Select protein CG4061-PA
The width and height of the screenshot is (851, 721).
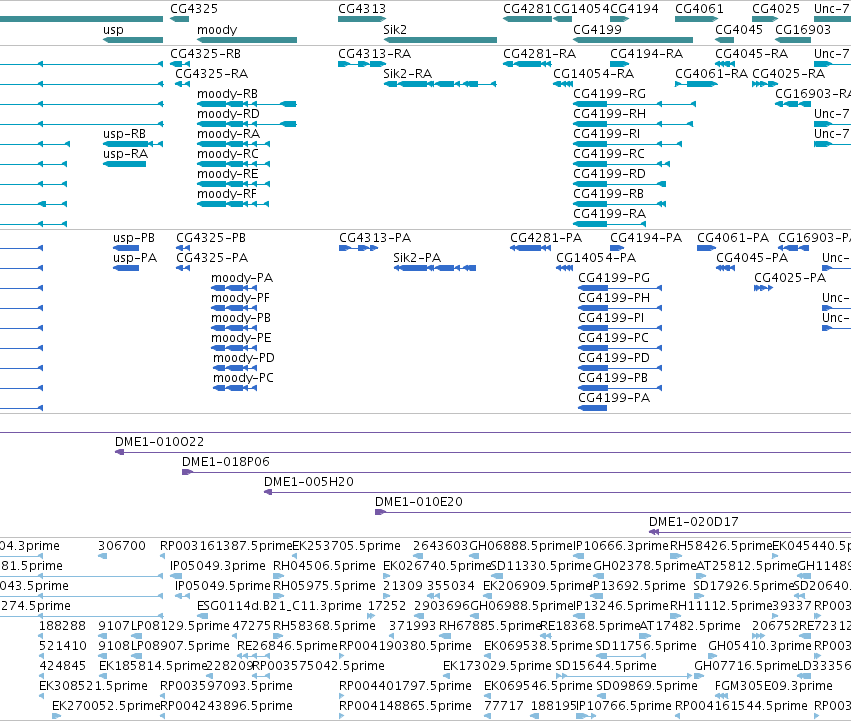pos(733,238)
